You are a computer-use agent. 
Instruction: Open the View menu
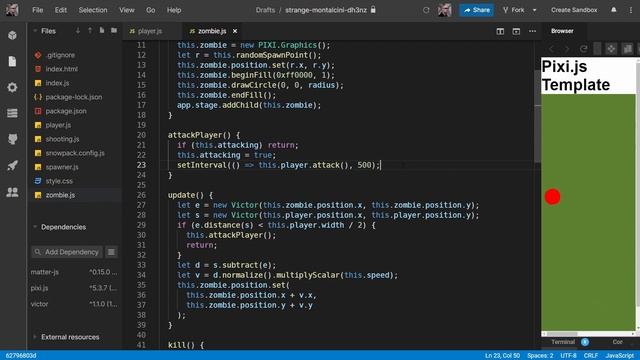127,10
